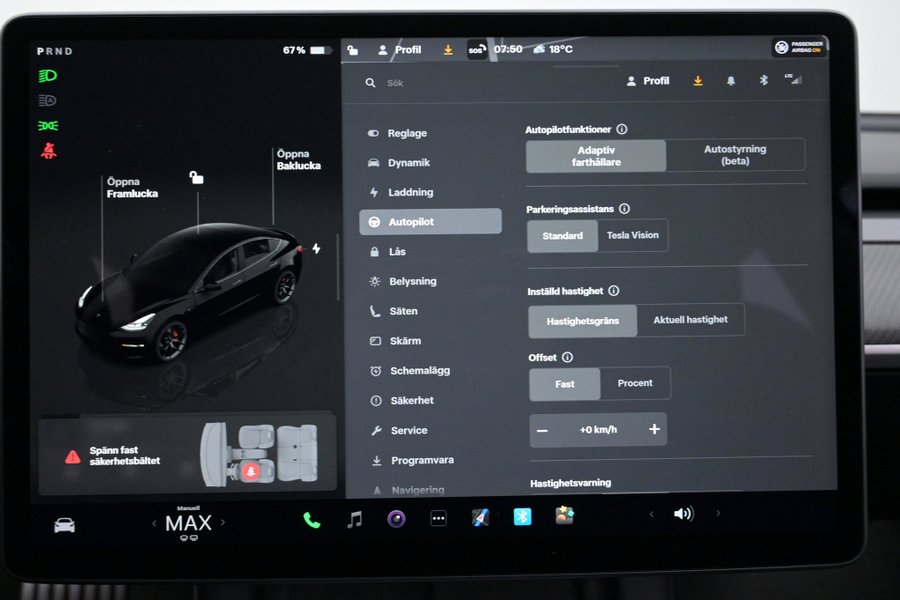Increase fan speed with right chevron
Viewport: 900px width, 600px height.
click(x=223, y=522)
